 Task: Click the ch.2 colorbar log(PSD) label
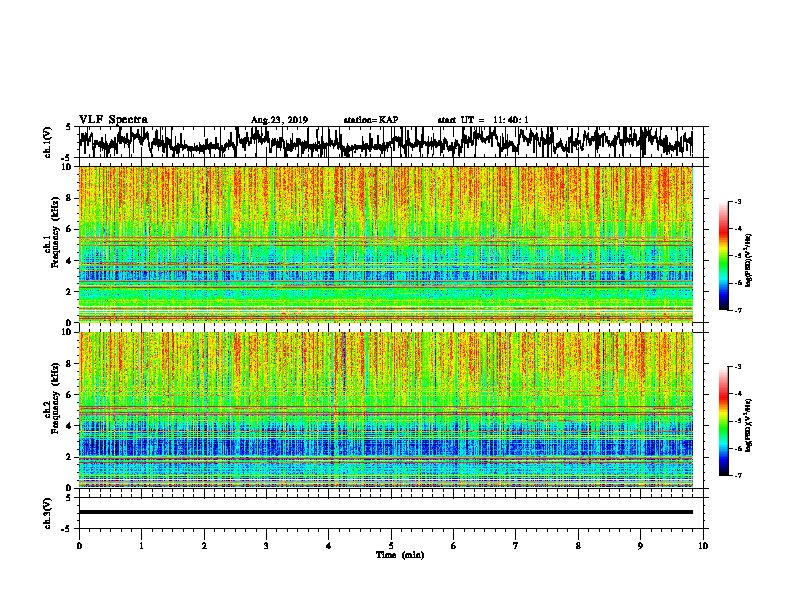(x=748, y=425)
